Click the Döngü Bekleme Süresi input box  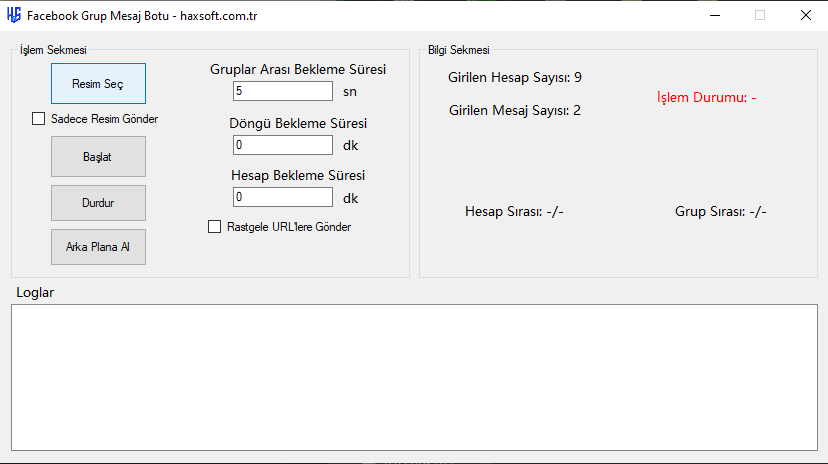283,145
